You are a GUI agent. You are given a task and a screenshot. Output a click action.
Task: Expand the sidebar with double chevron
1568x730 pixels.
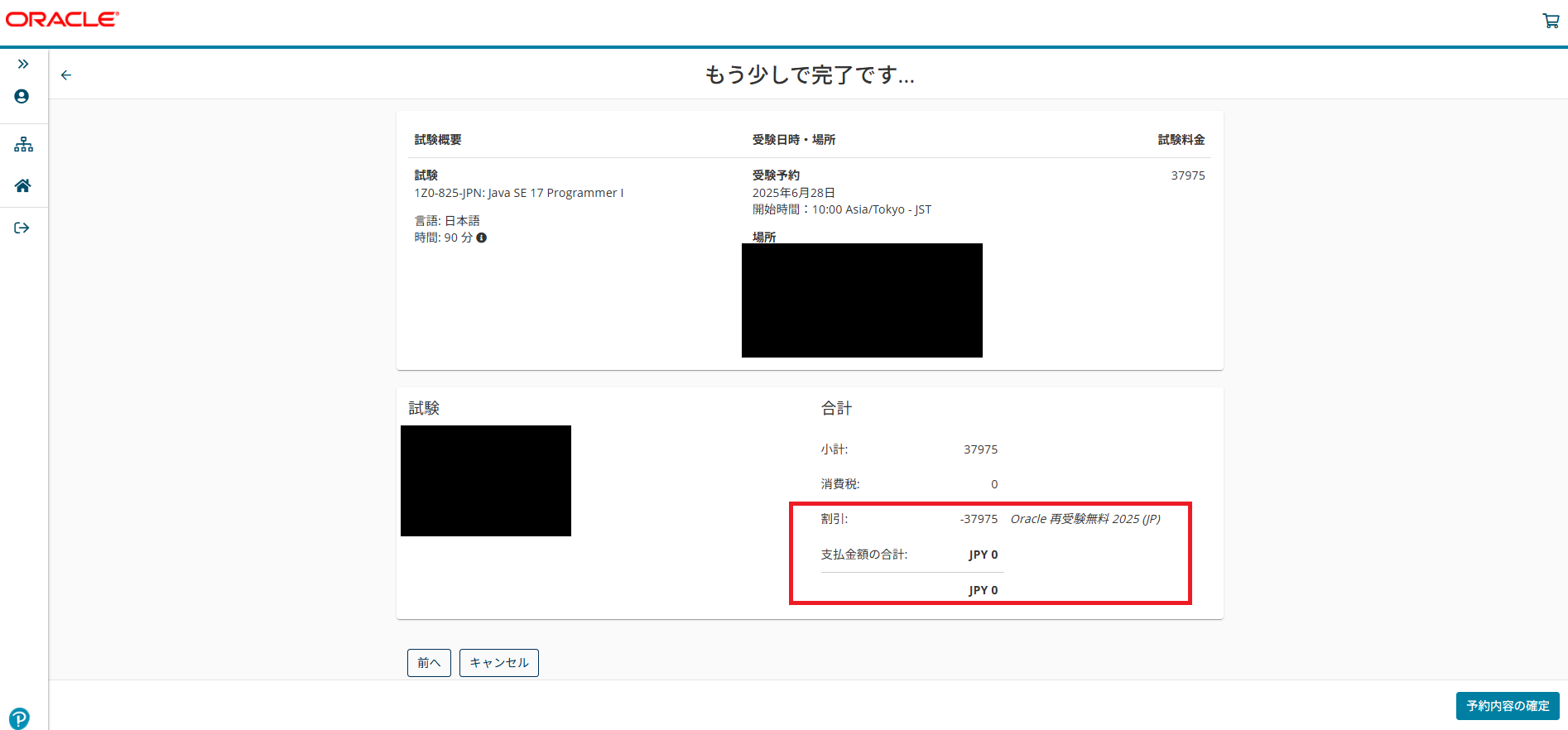click(x=23, y=64)
